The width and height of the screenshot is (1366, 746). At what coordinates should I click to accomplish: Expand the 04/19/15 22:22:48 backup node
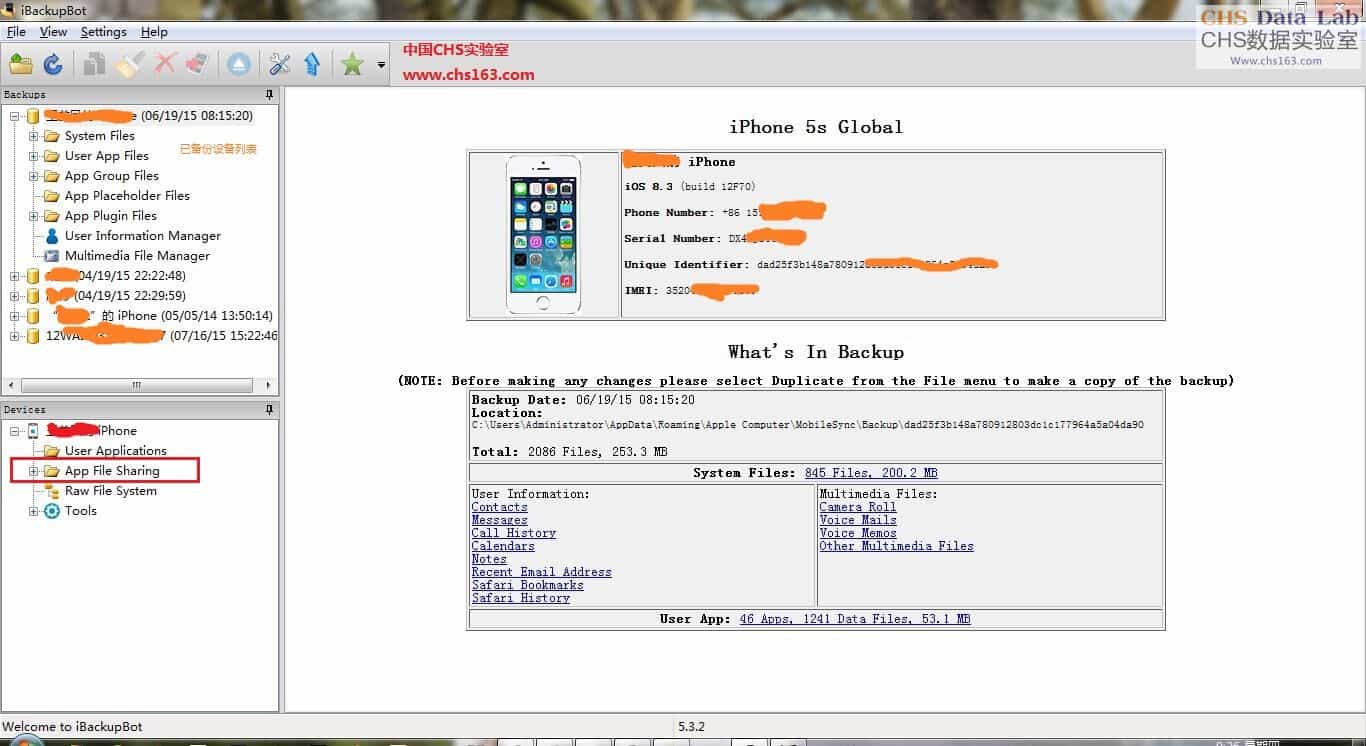tap(15, 276)
